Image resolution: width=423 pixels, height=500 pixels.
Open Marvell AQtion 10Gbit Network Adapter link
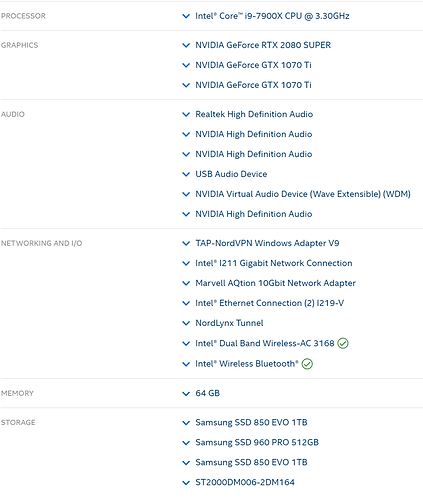click(x=275, y=283)
